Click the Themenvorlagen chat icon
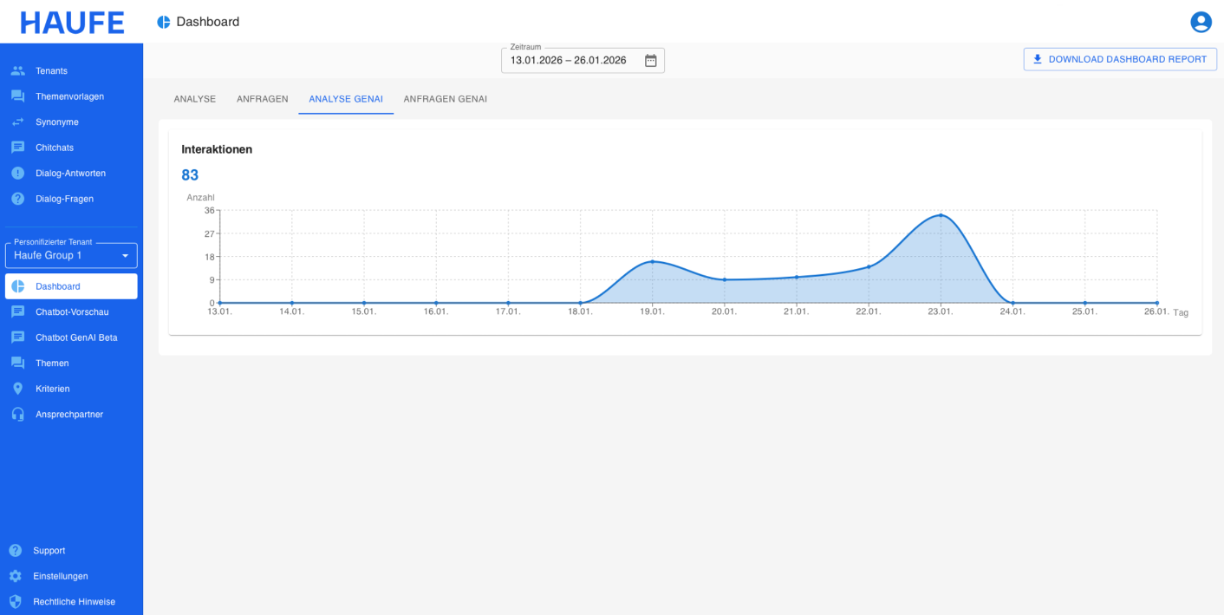Screen dimensions: 1224x616 pyautogui.click(x=17, y=96)
